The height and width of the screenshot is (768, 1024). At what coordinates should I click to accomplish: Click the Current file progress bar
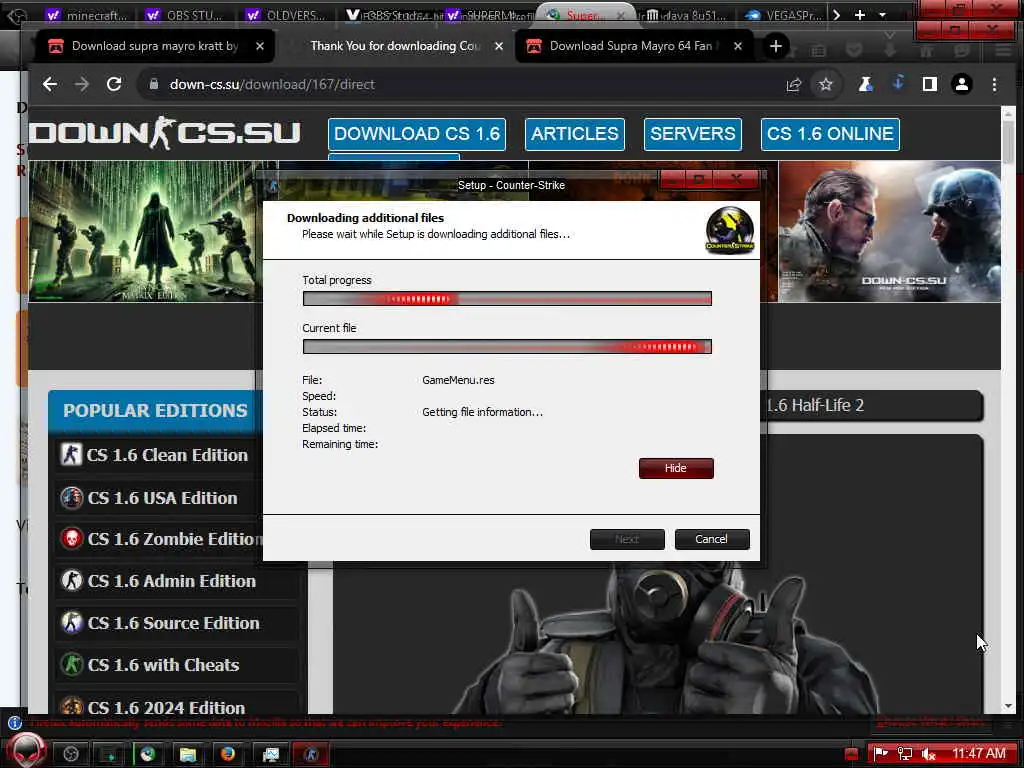pyautogui.click(x=507, y=347)
